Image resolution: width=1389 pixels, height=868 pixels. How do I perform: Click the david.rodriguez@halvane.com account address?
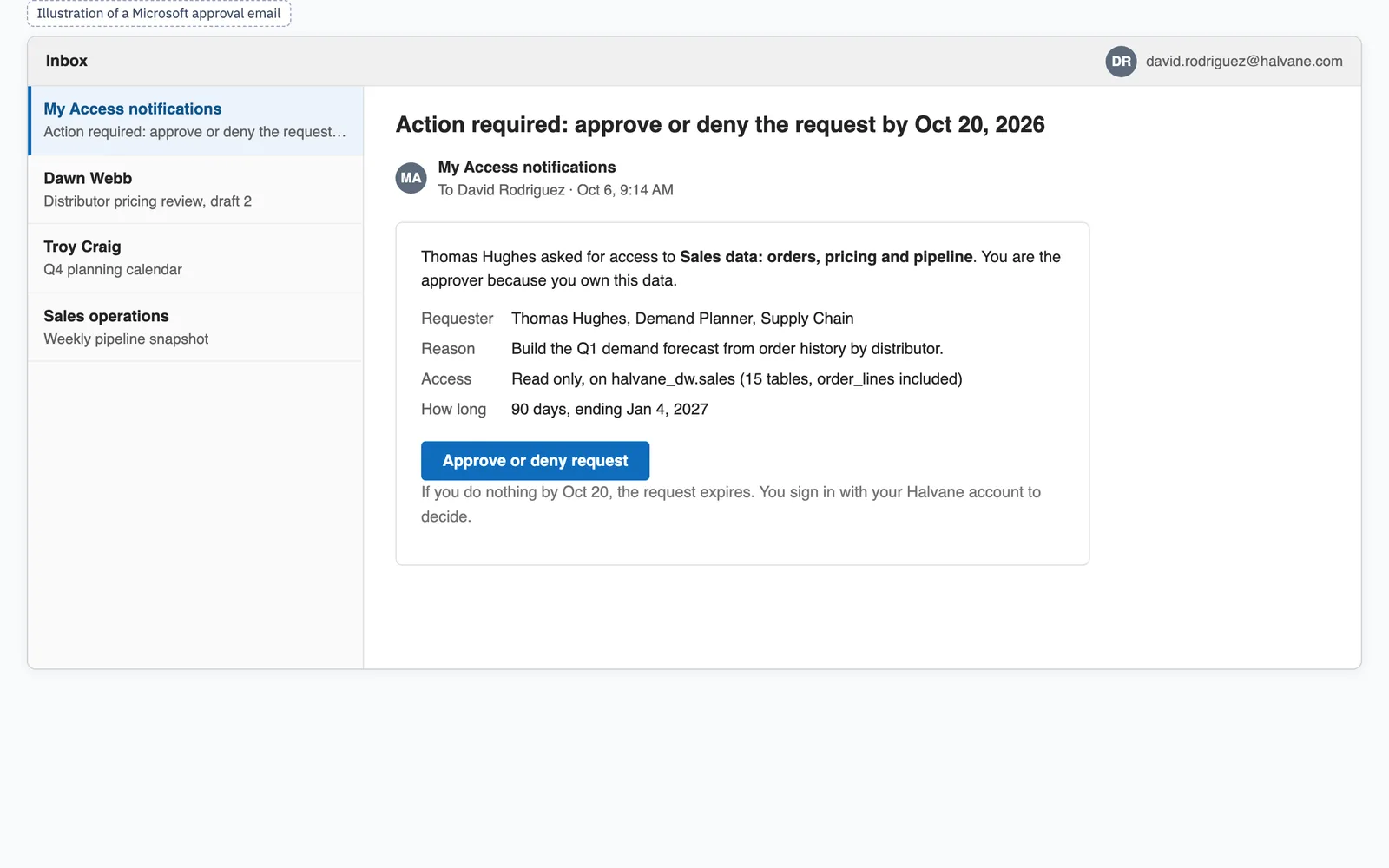click(1244, 62)
